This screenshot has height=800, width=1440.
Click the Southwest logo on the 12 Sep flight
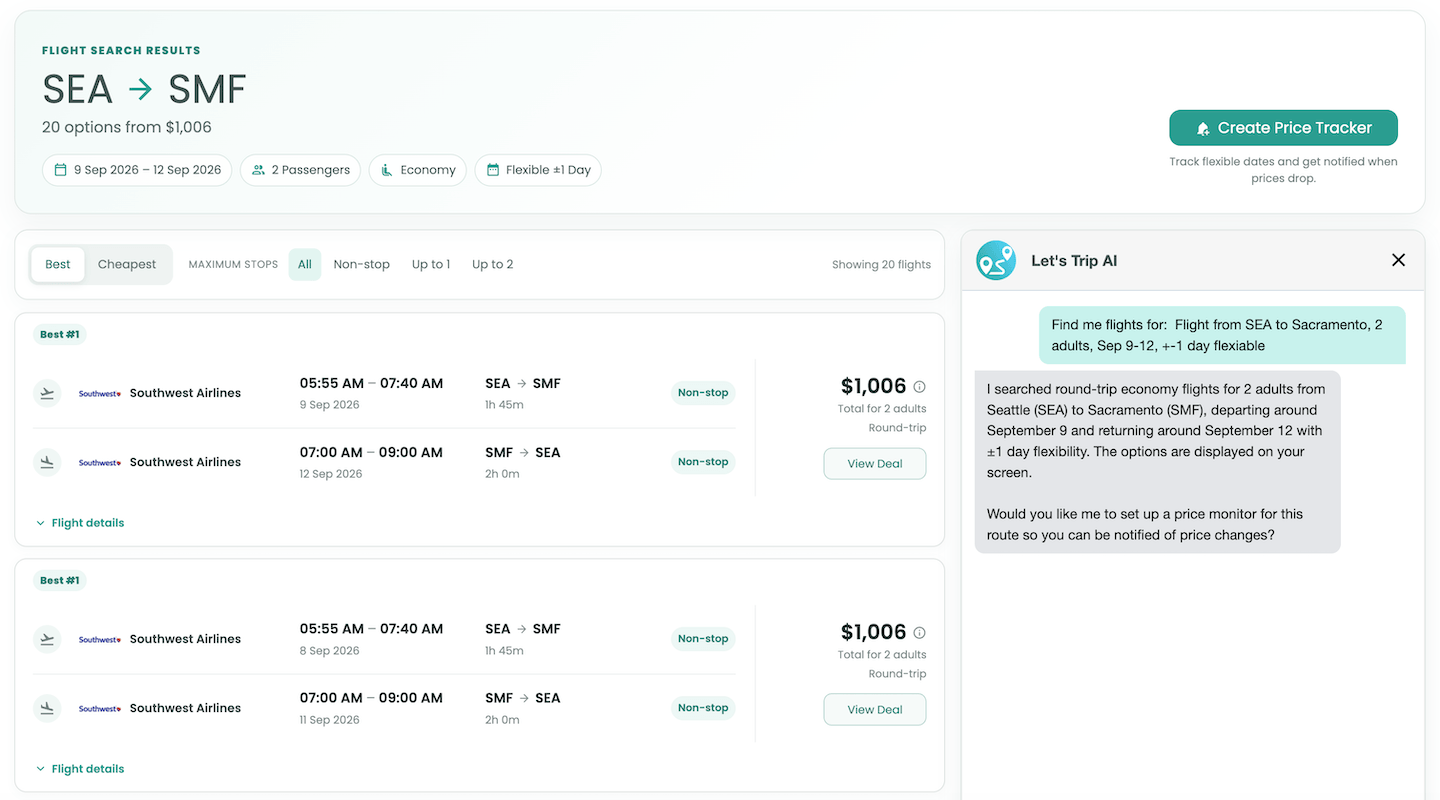pyautogui.click(x=100, y=462)
